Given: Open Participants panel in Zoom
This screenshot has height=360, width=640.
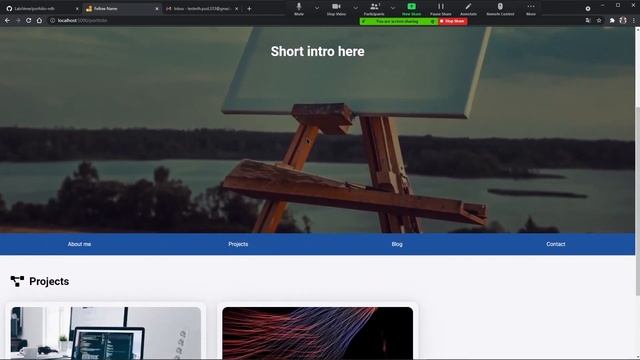Looking at the screenshot, I should click(x=374, y=8).
